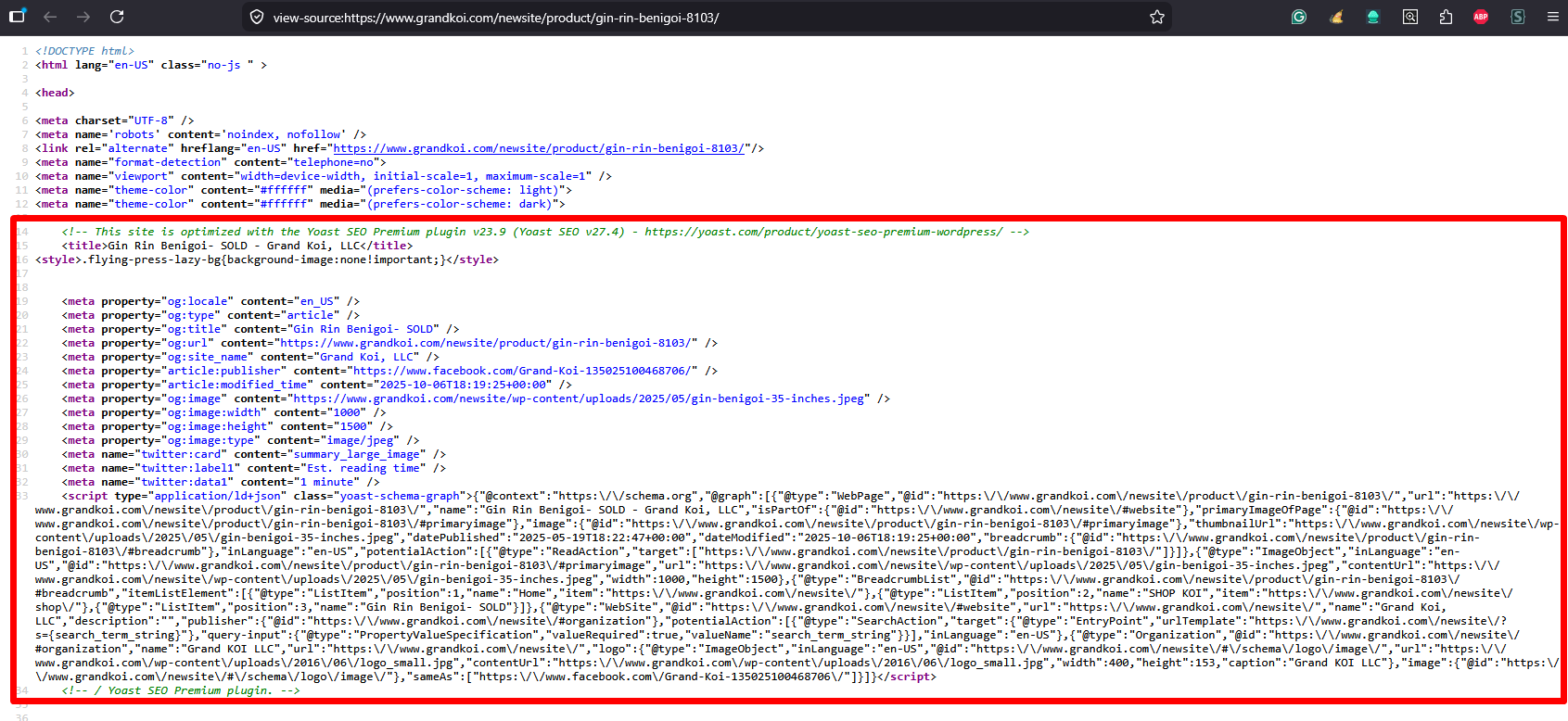Viewport: 1568px width, 721px height.
Task: Reload the view-source page
Action: (x=117, y=17)
